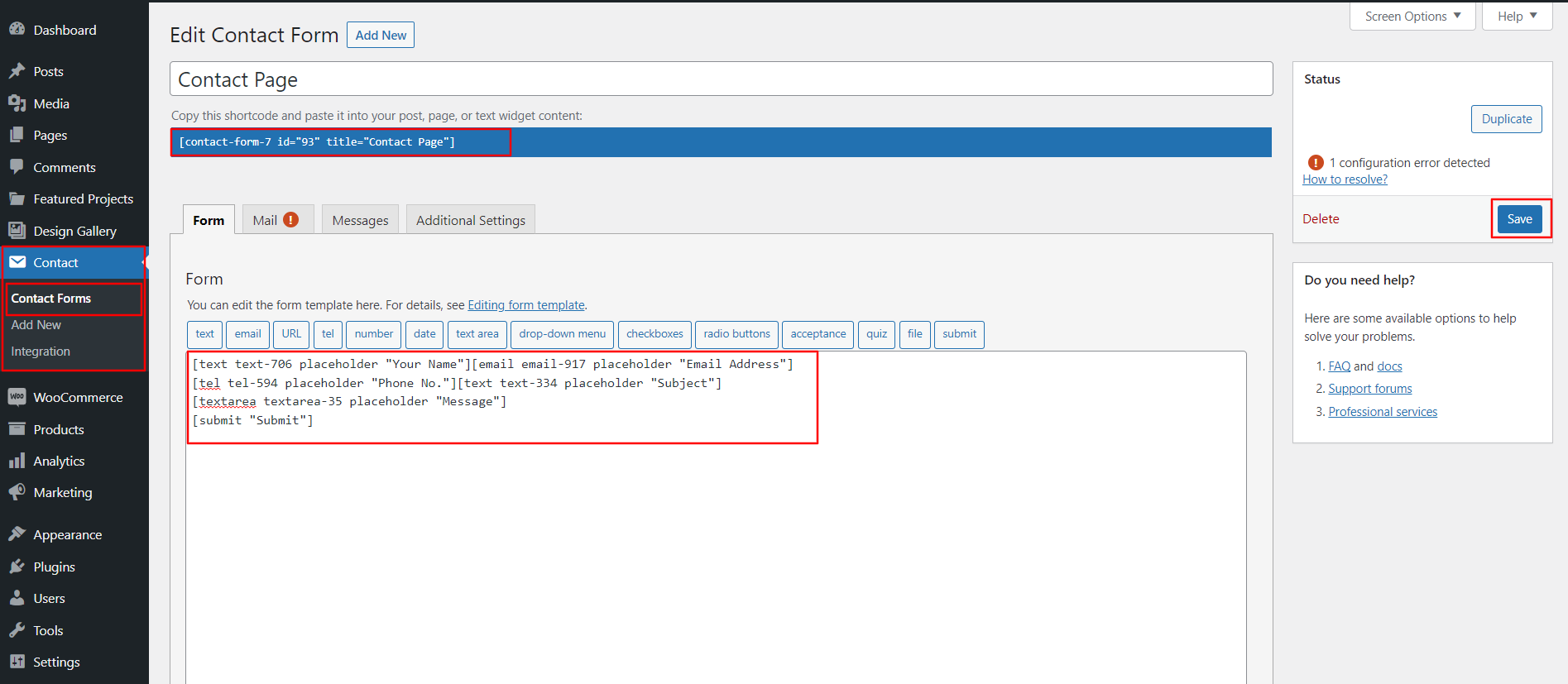1568x684 pixels.
Task: Open Editing form template link
Action: coord(526,305)
